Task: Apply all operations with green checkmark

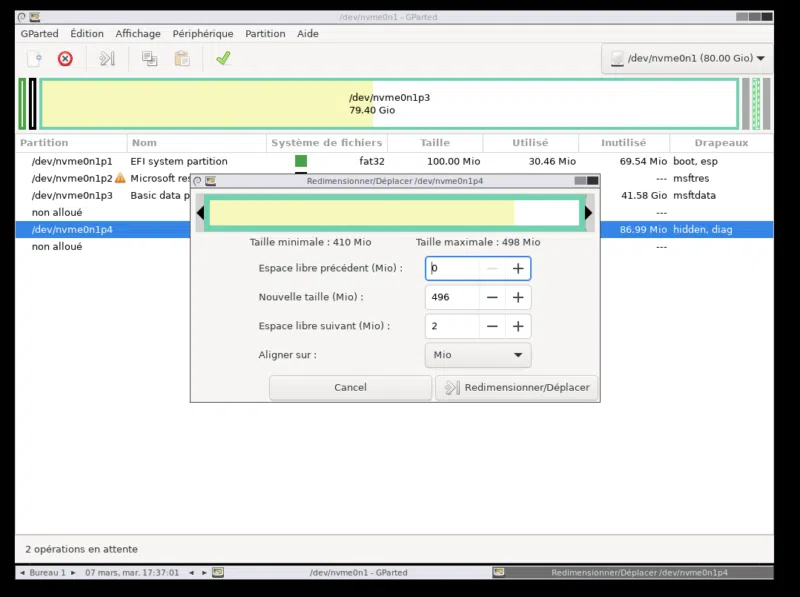Action: click(x=223, y=59)
